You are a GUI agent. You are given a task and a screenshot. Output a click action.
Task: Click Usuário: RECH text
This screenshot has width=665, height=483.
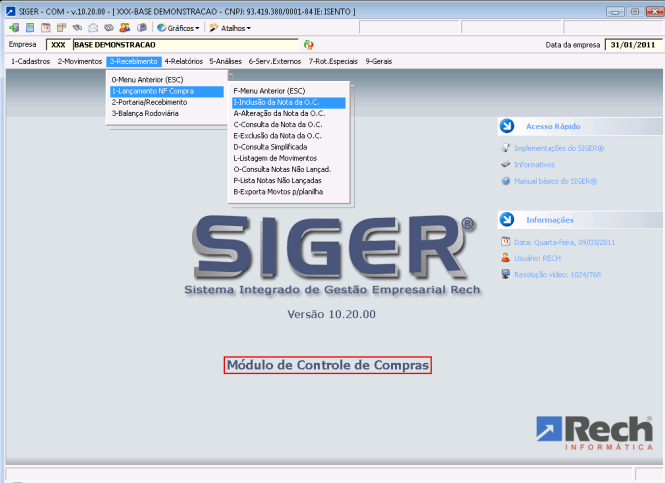(x=537, y=258)
